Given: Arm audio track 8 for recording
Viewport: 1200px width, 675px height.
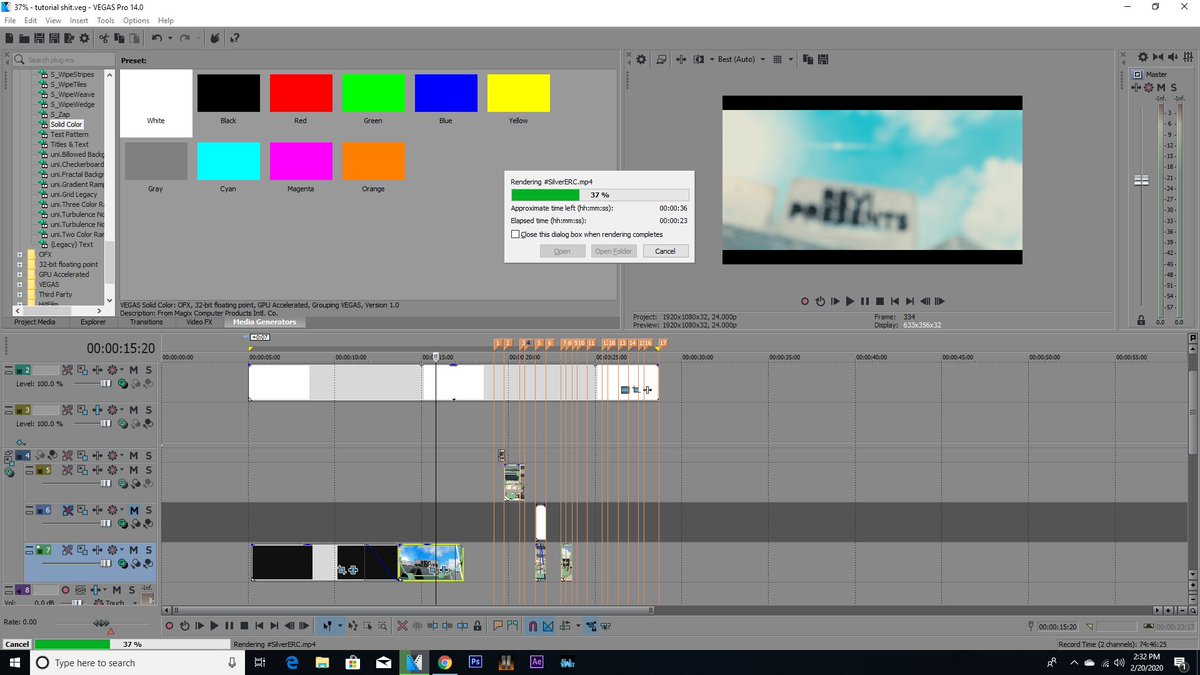Looking at the screenshot, I should (66, 590).
